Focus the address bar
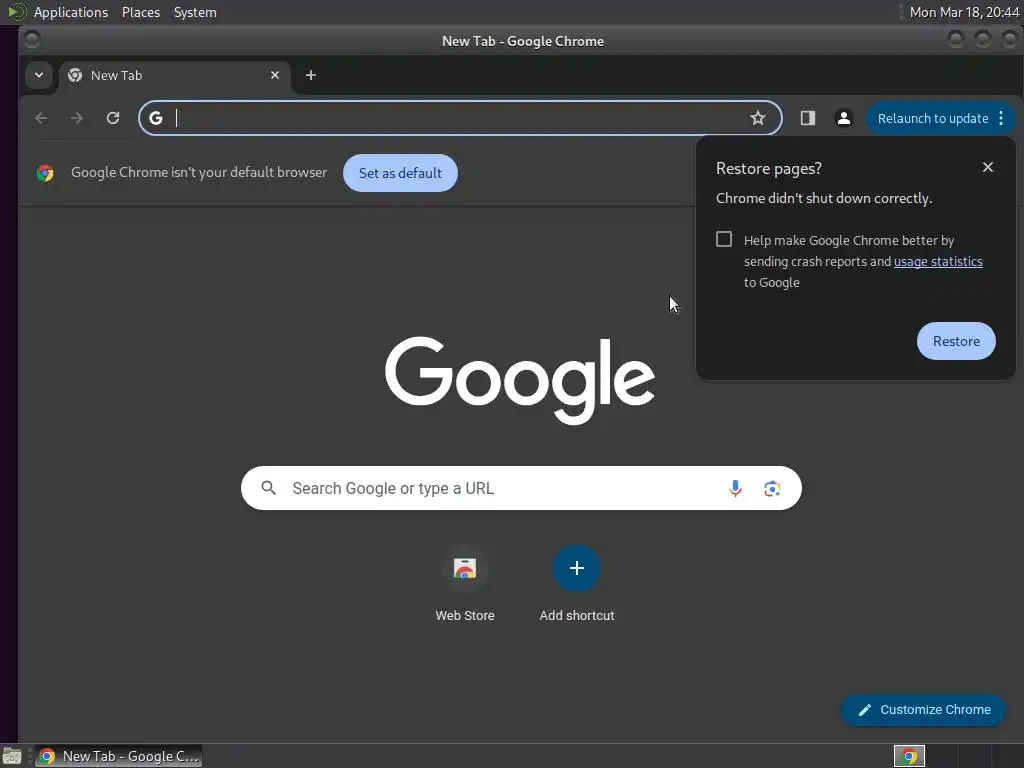This screenshot has height=768, width=1024. (x=460, y=118)
